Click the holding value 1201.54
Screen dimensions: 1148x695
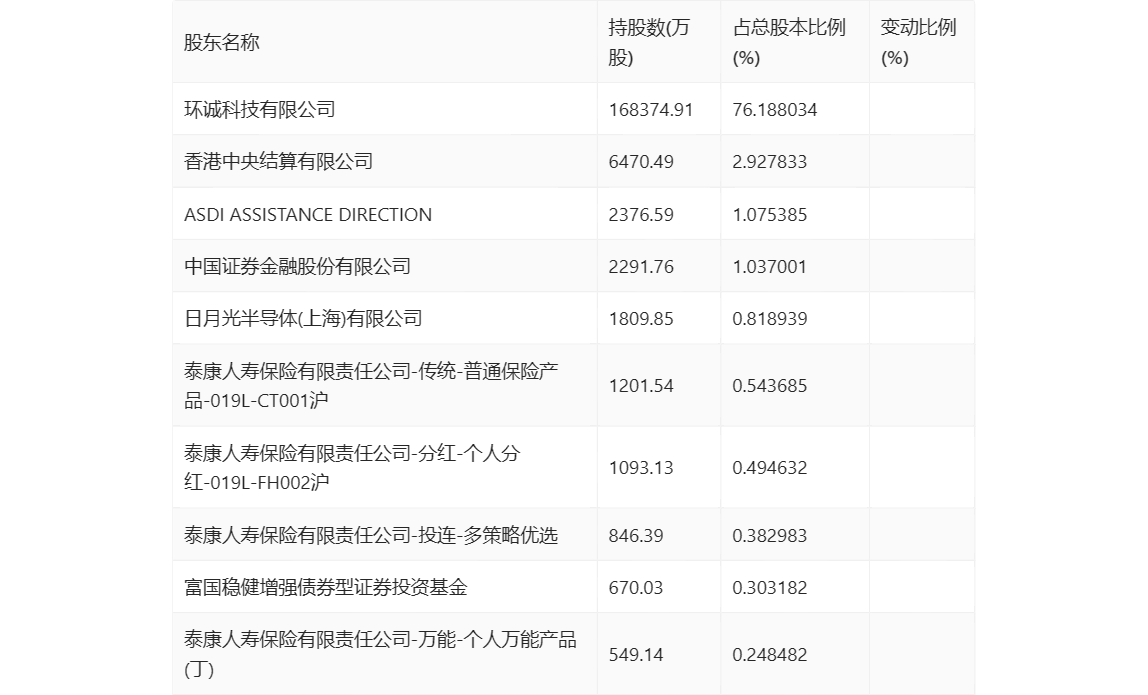point(641,386)
